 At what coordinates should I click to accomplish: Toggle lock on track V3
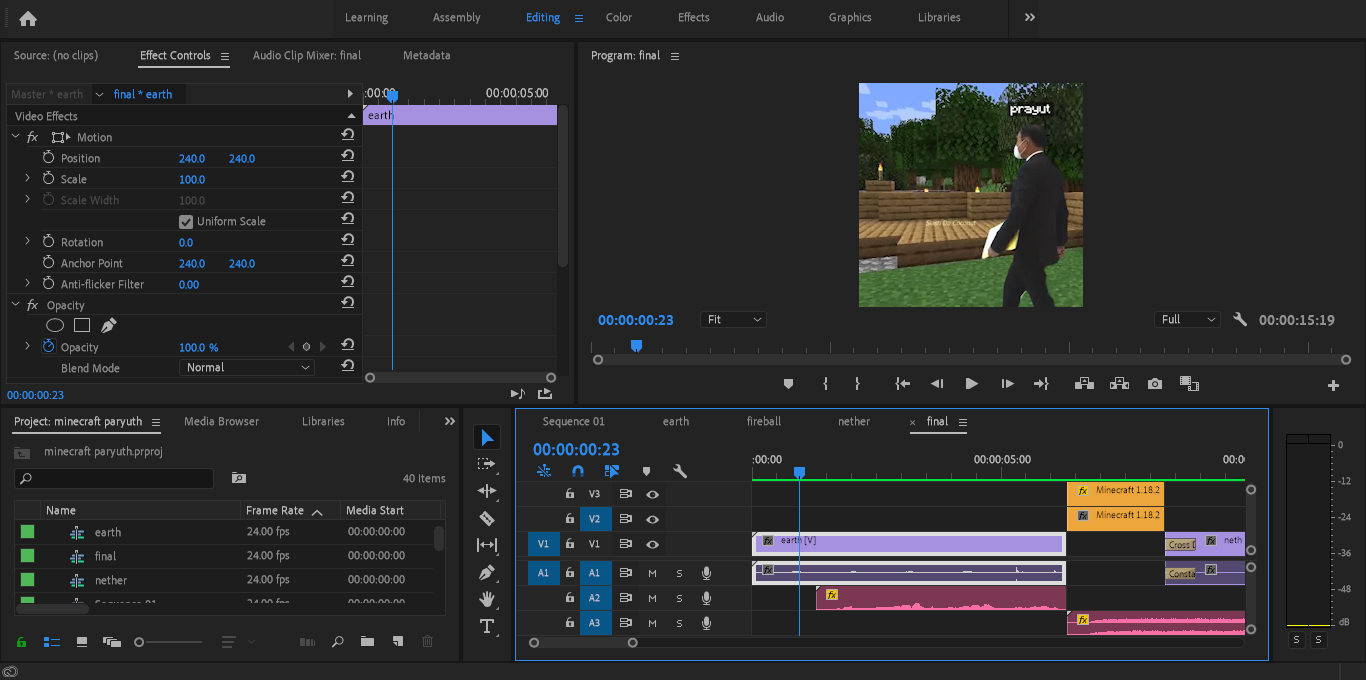[x=570, y=494]
